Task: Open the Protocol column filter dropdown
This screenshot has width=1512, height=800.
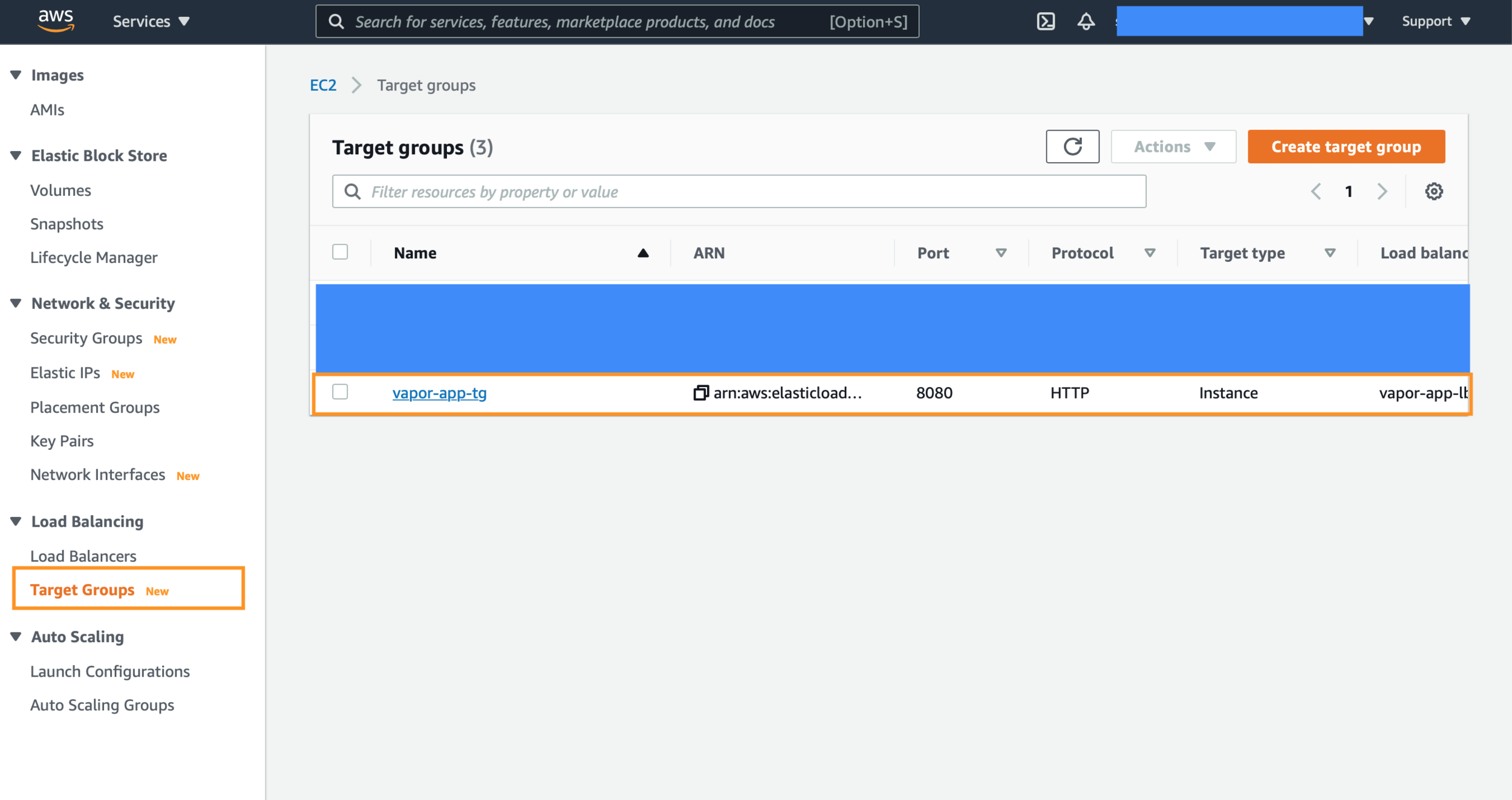Action: coord(1151,253)
